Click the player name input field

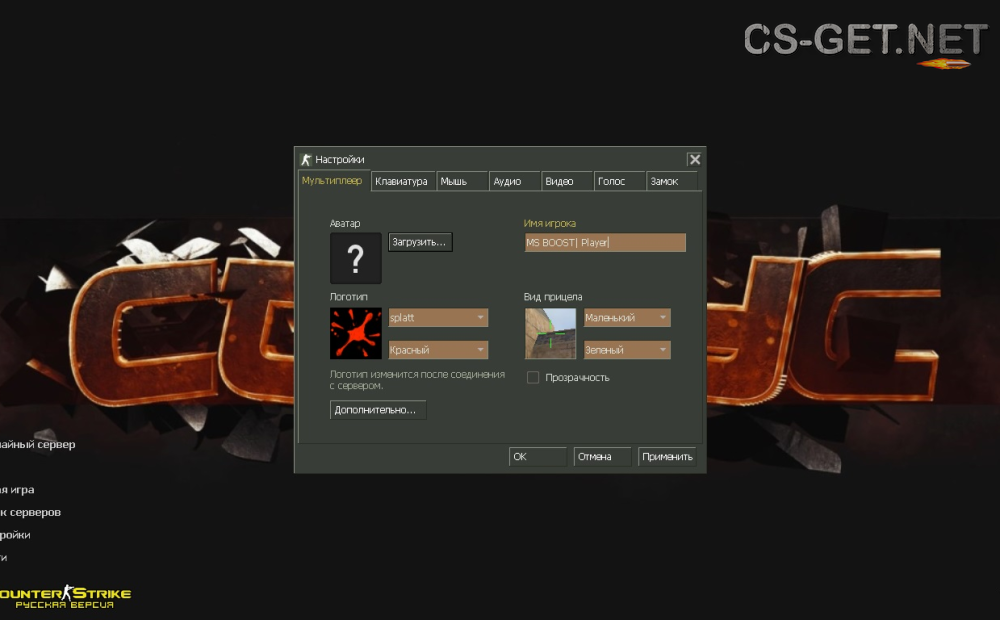(605, 242)
